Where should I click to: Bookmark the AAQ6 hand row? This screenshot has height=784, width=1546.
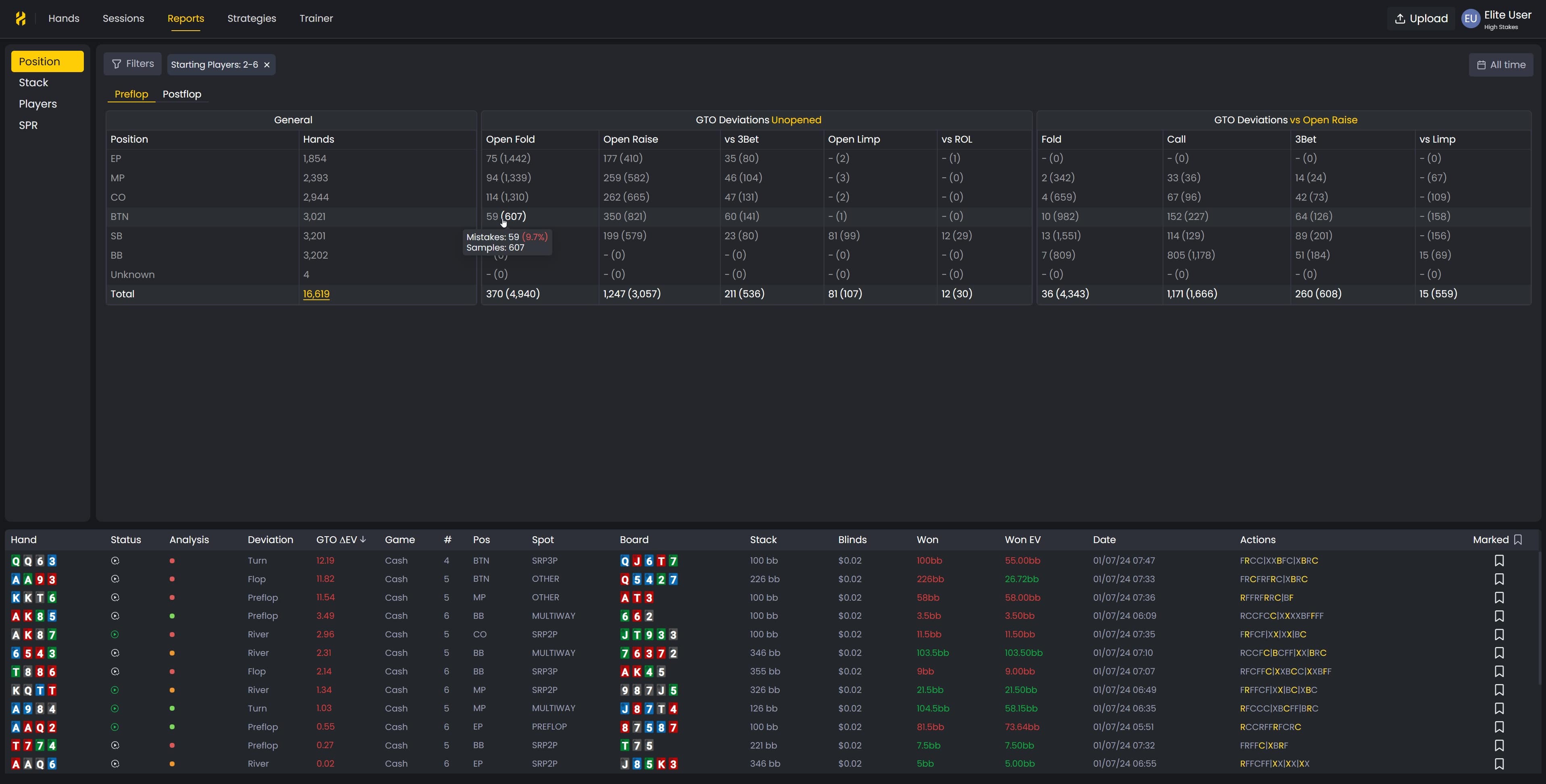pos(1498,764)
